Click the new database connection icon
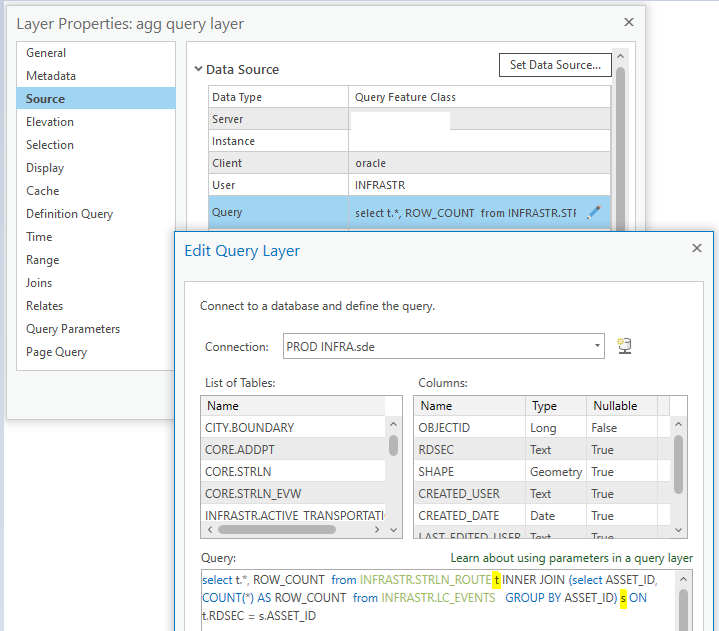This screenshot has height=631, width=719. coord(625,346)
